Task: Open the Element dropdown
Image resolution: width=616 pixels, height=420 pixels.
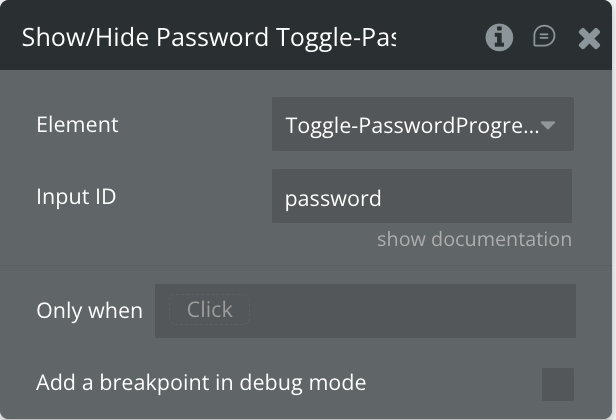Action: pos(422,125)
